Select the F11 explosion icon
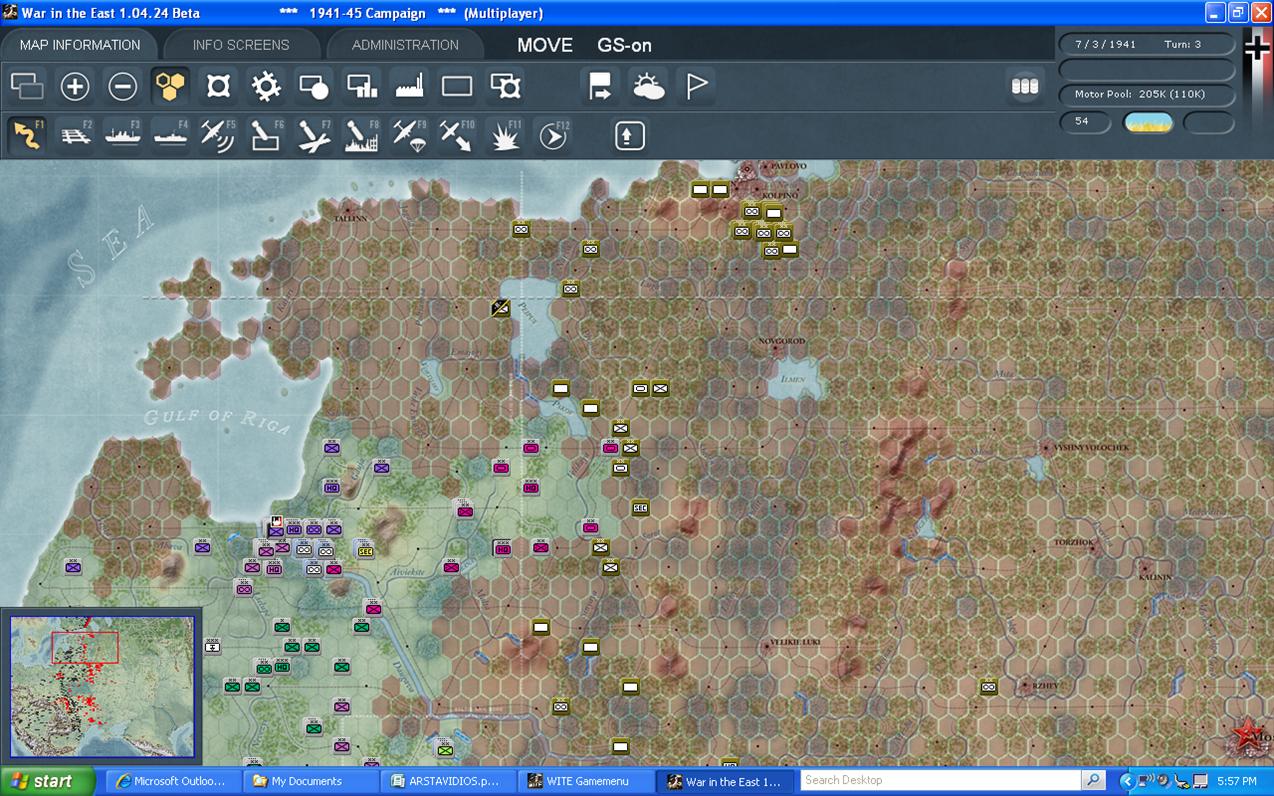The height and width of the screenshot is (796, 1274). [x=505, y=135]
